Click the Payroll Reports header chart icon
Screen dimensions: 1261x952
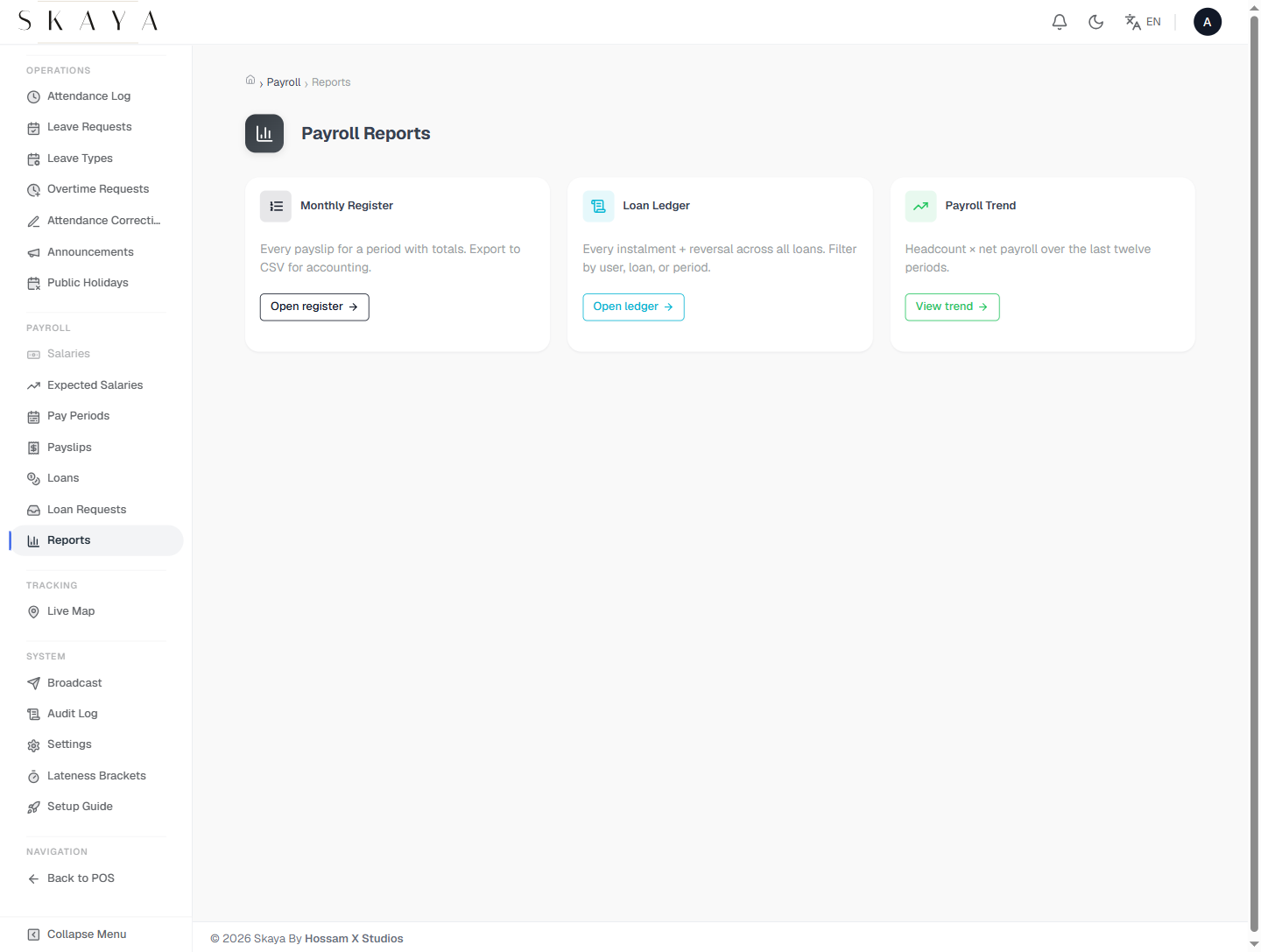[x=264, y=133]
